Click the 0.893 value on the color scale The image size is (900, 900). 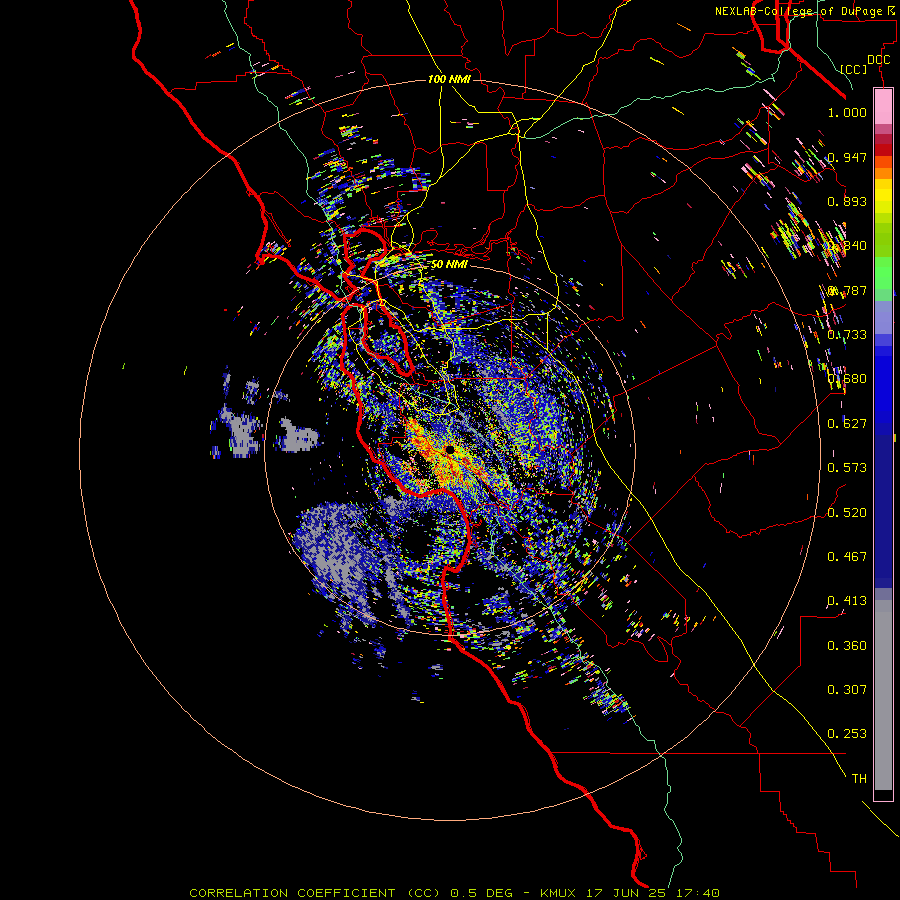tap(847, 201)
